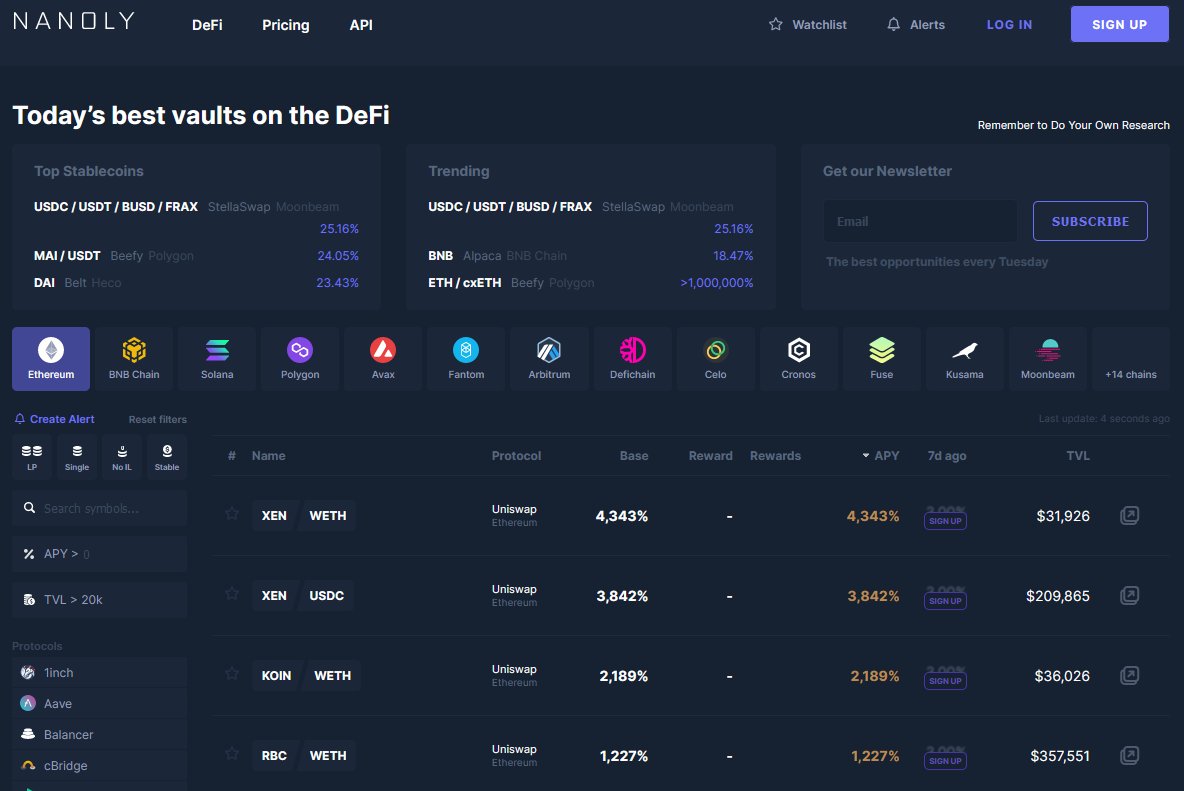Viewport: 1184px width, 791px height.
Task: Select the Polygon chain filter
Action: tap(300, 359)
